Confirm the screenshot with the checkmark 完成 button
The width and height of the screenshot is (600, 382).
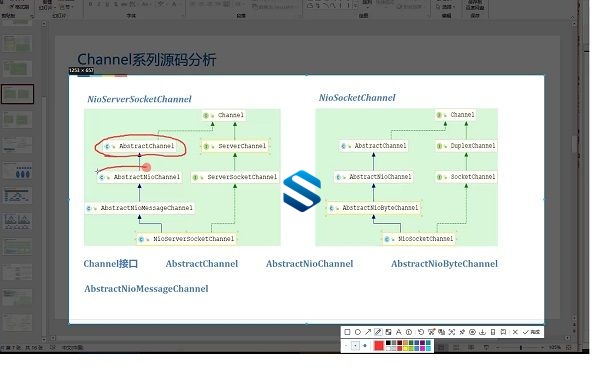[x=532, y=332]
